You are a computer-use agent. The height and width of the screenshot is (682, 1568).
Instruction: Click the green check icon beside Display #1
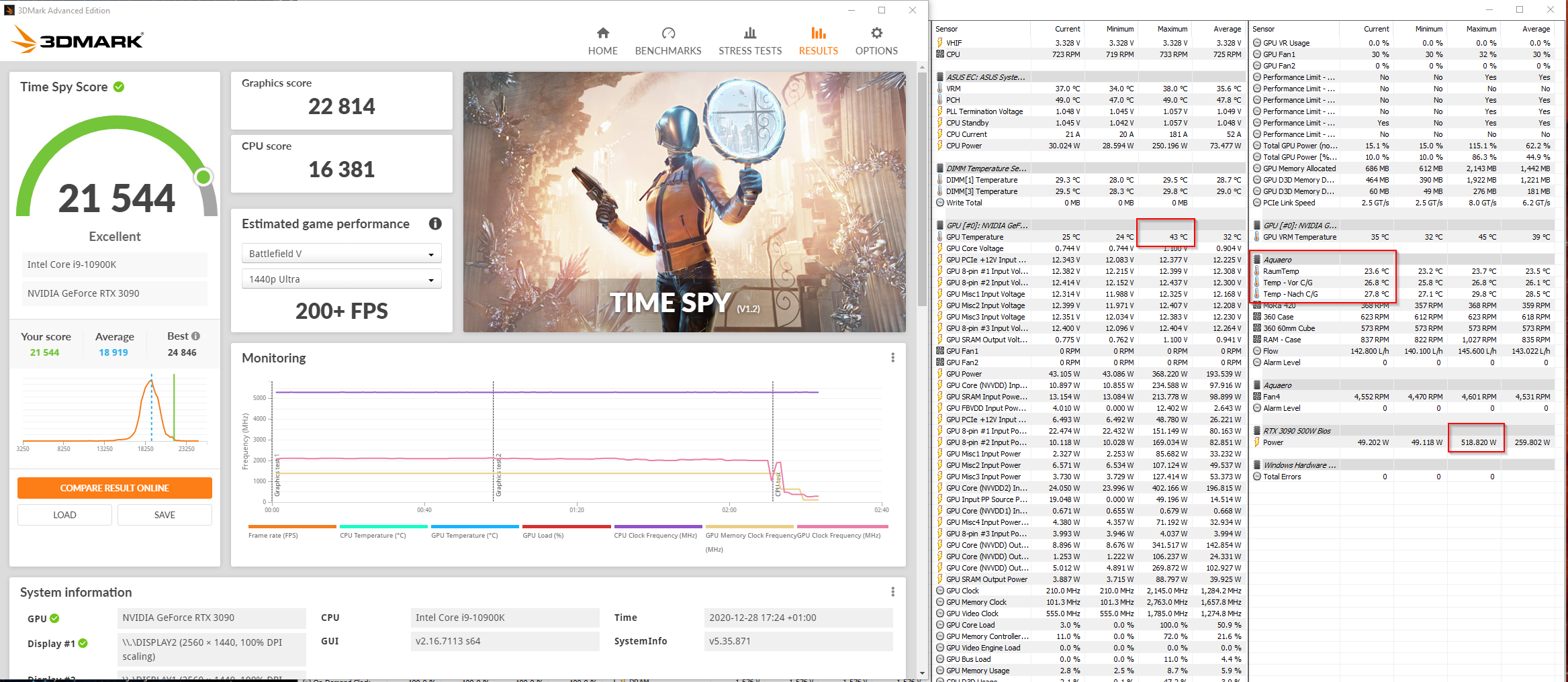[x=83, y=643]
